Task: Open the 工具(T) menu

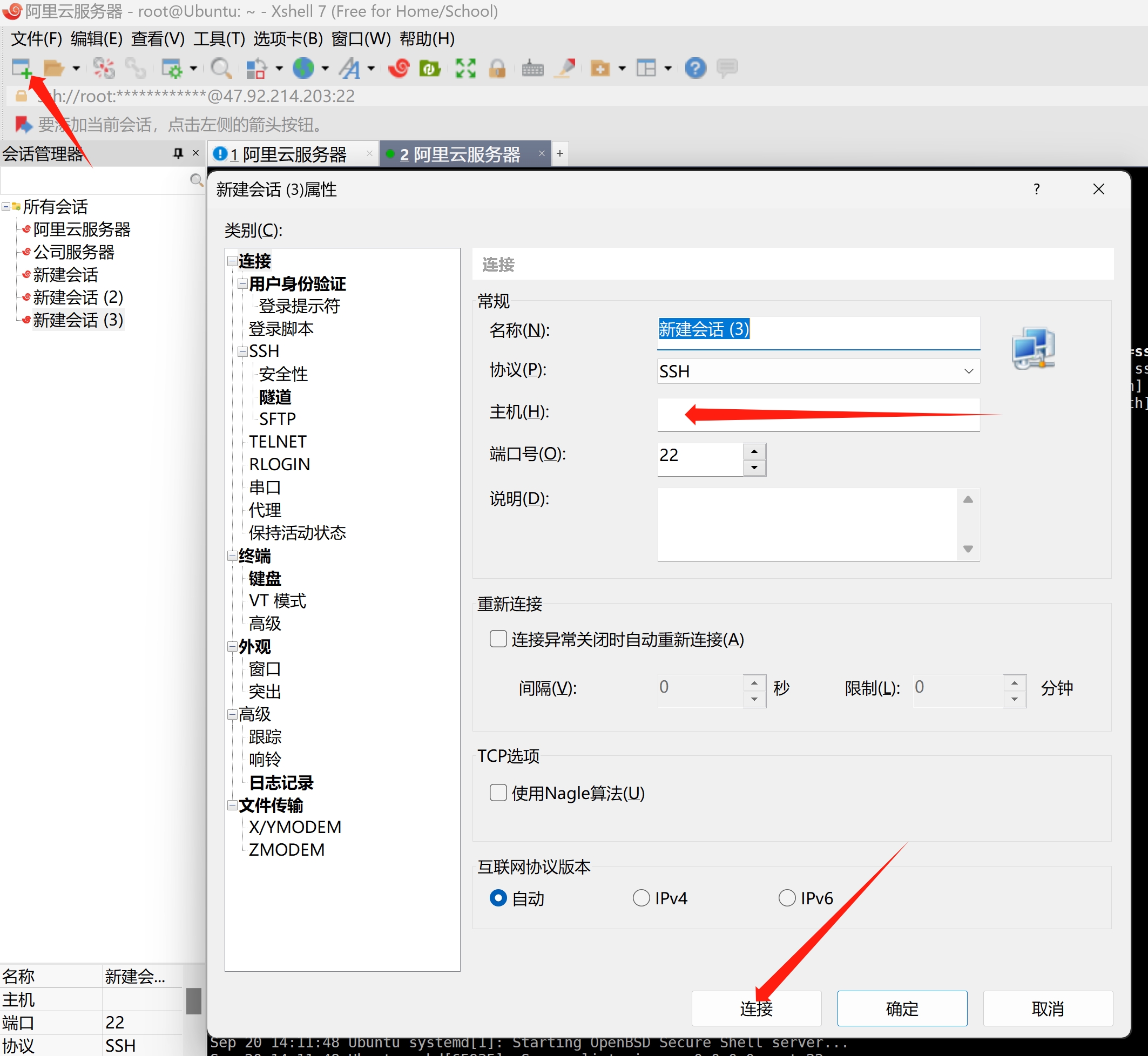Action: click(219, 39)
